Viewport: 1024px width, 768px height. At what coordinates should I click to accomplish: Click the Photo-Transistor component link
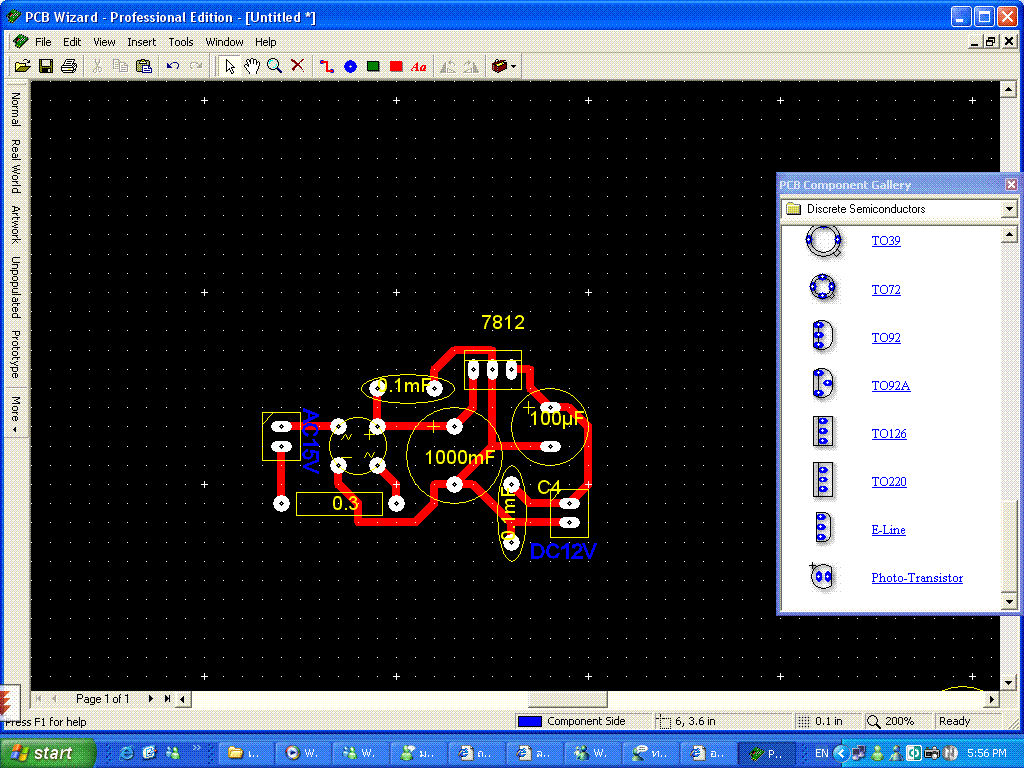point(917,577)
